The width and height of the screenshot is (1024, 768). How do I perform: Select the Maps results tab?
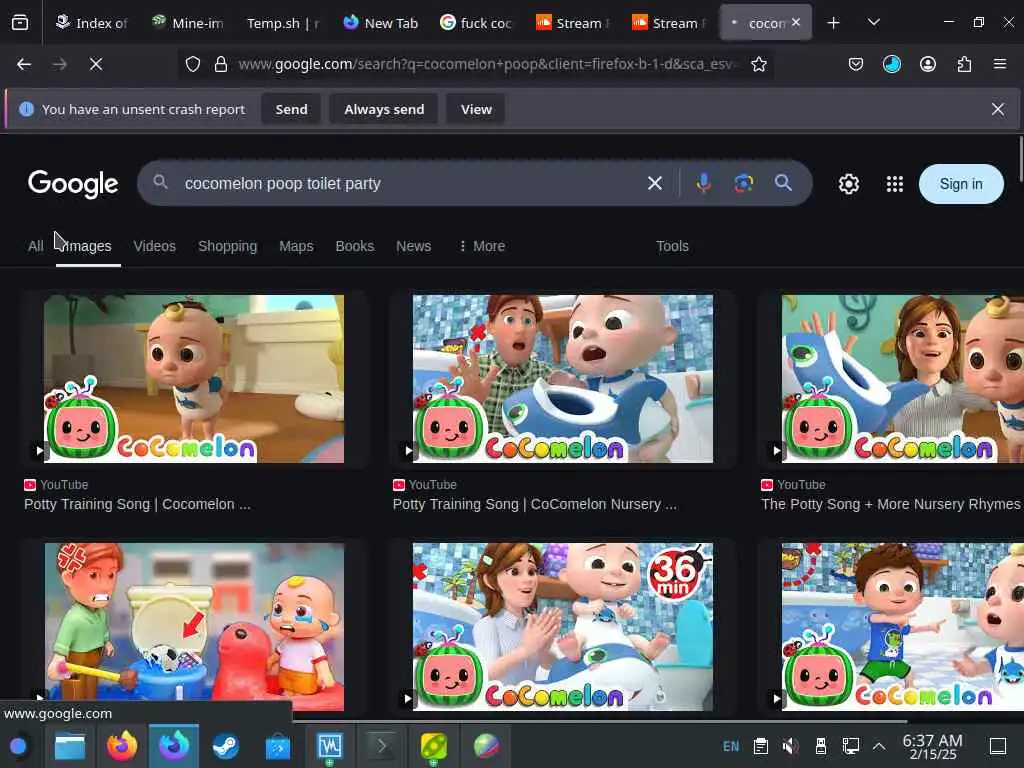click(296, 246)
